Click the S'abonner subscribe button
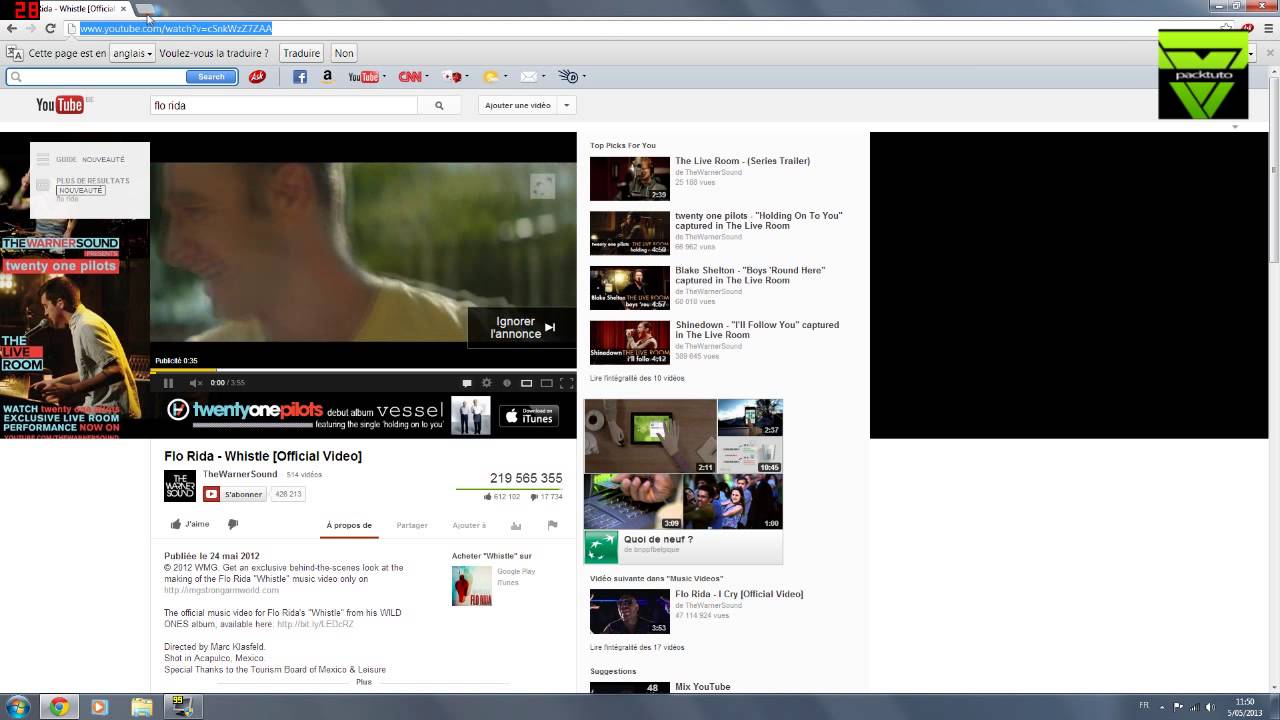The height and width of the screenshot is (720, 1280). (x=235, y=494)
